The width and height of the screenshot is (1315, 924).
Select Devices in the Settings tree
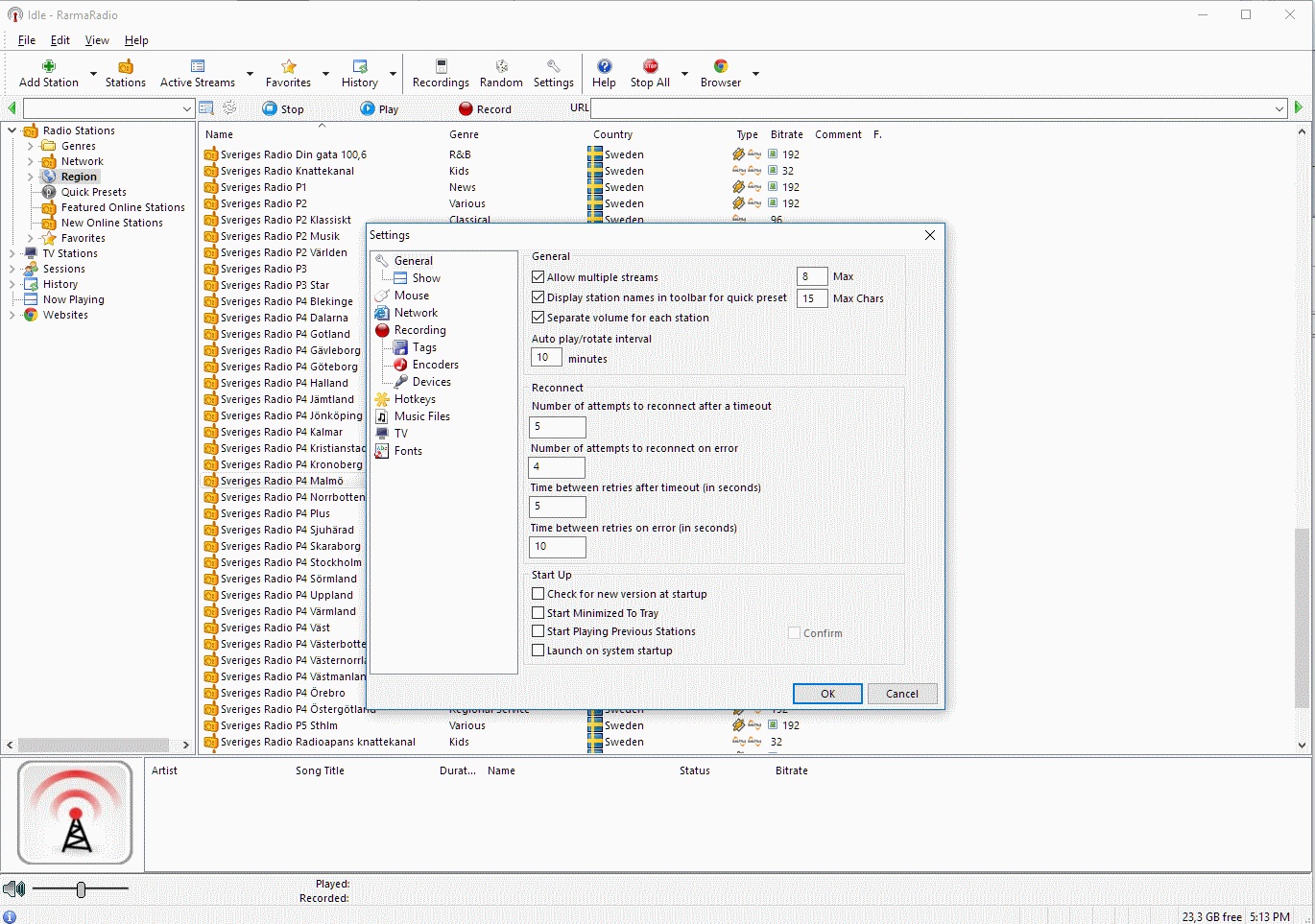coord(422,382)
